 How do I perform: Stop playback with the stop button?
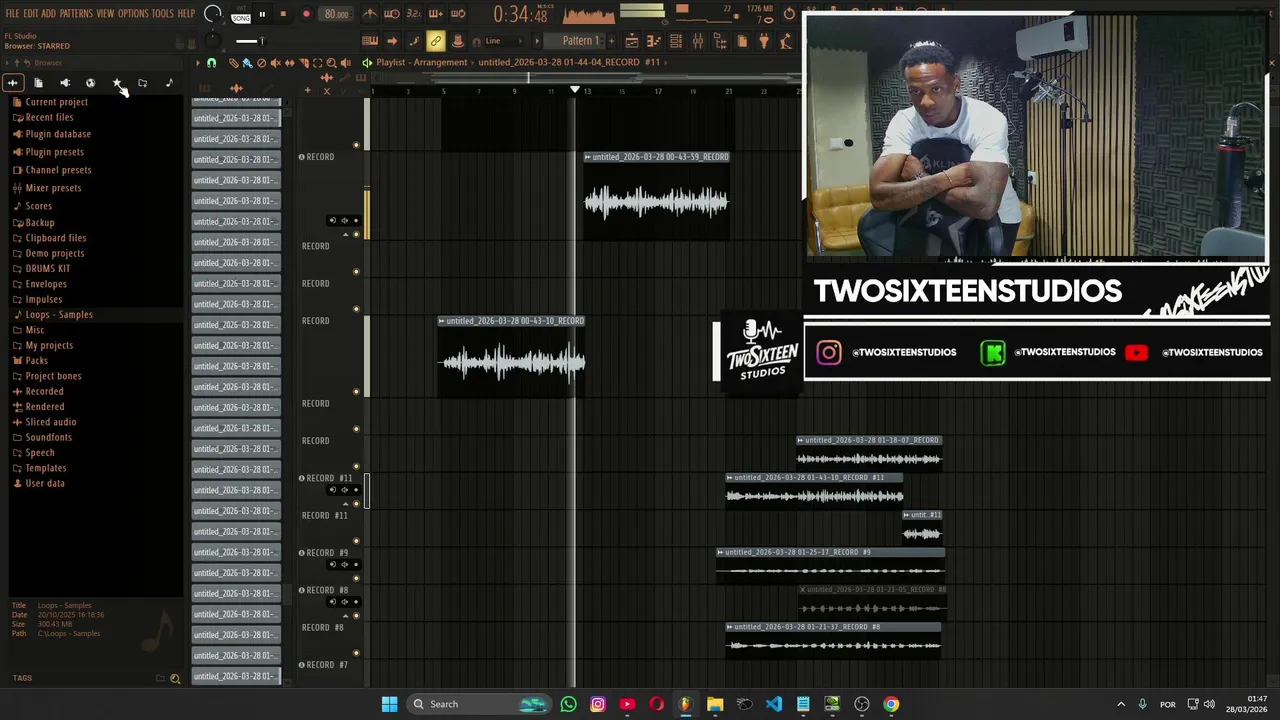point(283,14)
